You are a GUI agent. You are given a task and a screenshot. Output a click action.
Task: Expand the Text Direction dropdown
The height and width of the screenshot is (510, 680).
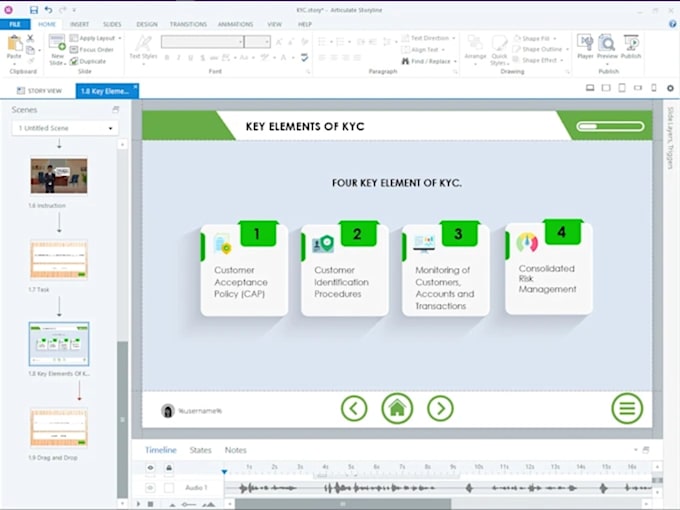coord(454,38)
